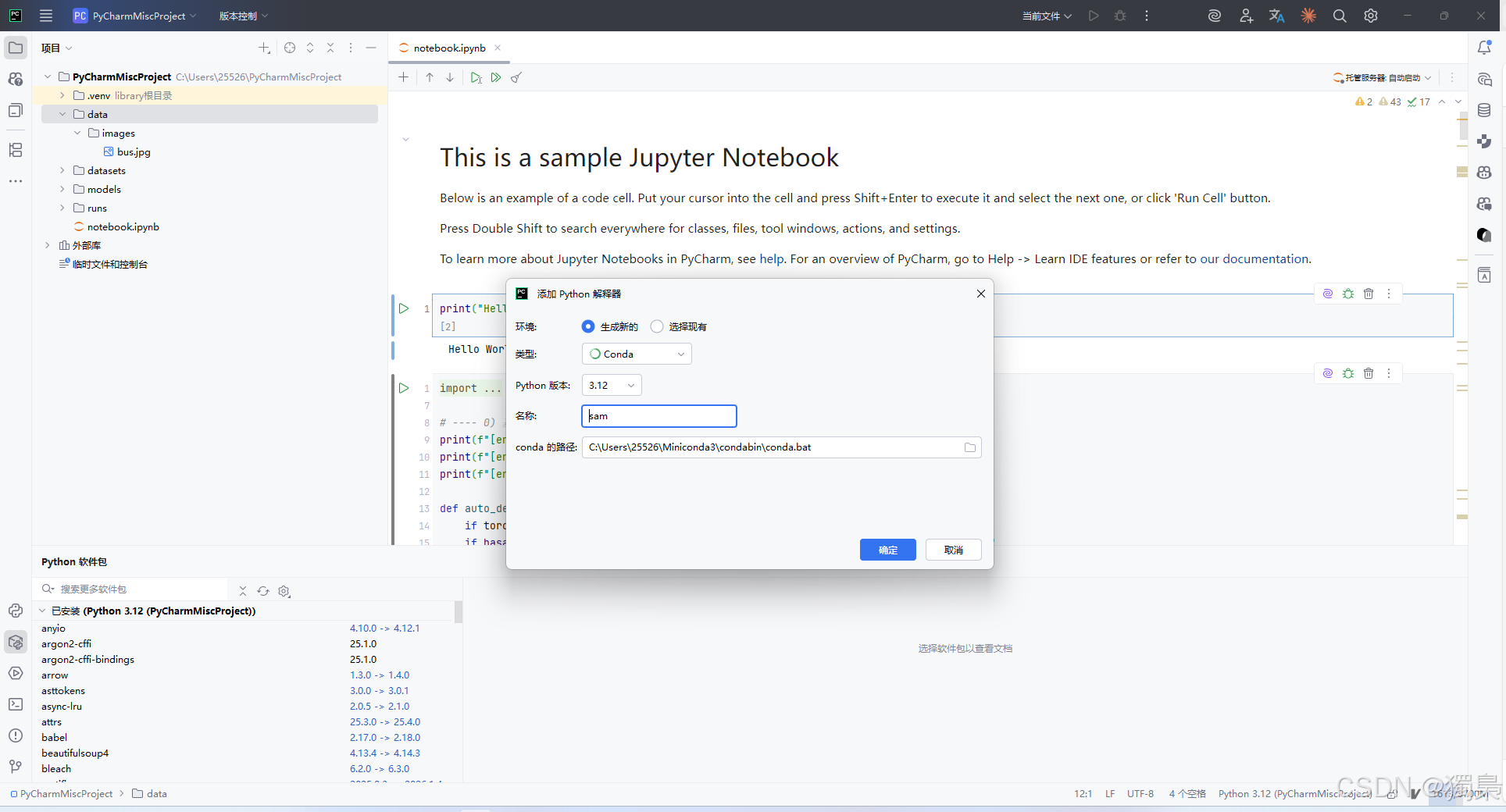The width and height of the screenshot is (1506, 812).
Task: Click 取消 button in interpreter dialog
Action: 954,550
